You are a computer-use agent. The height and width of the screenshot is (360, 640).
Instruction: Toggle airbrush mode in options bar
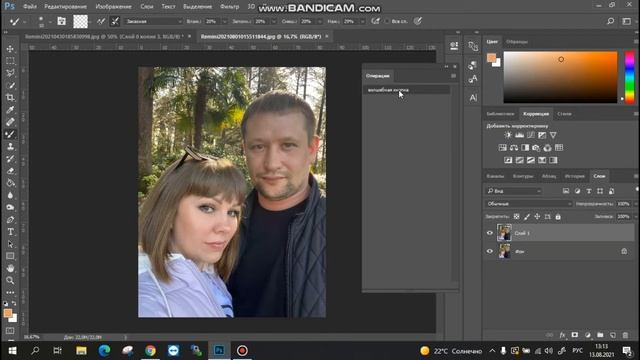click(375, 21)
